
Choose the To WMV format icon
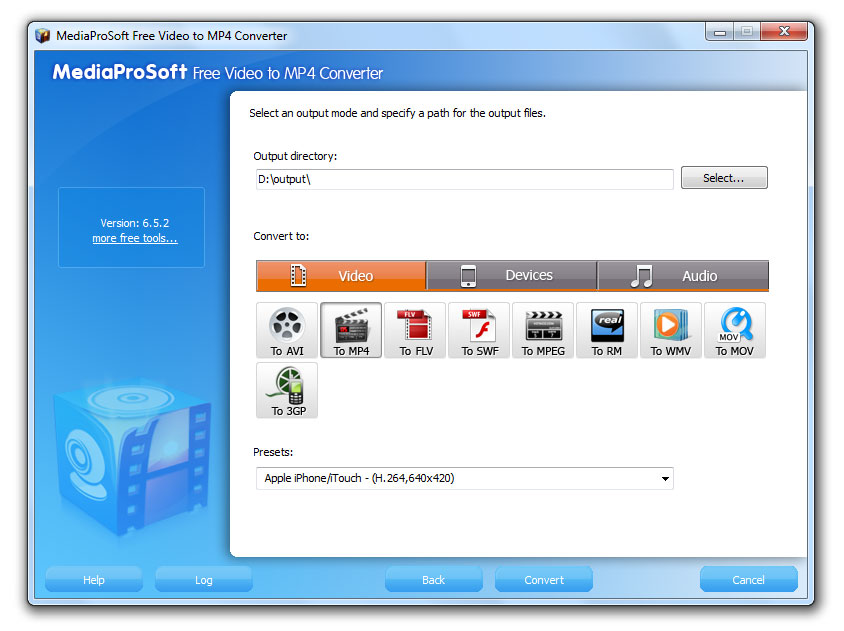(671, 330)
